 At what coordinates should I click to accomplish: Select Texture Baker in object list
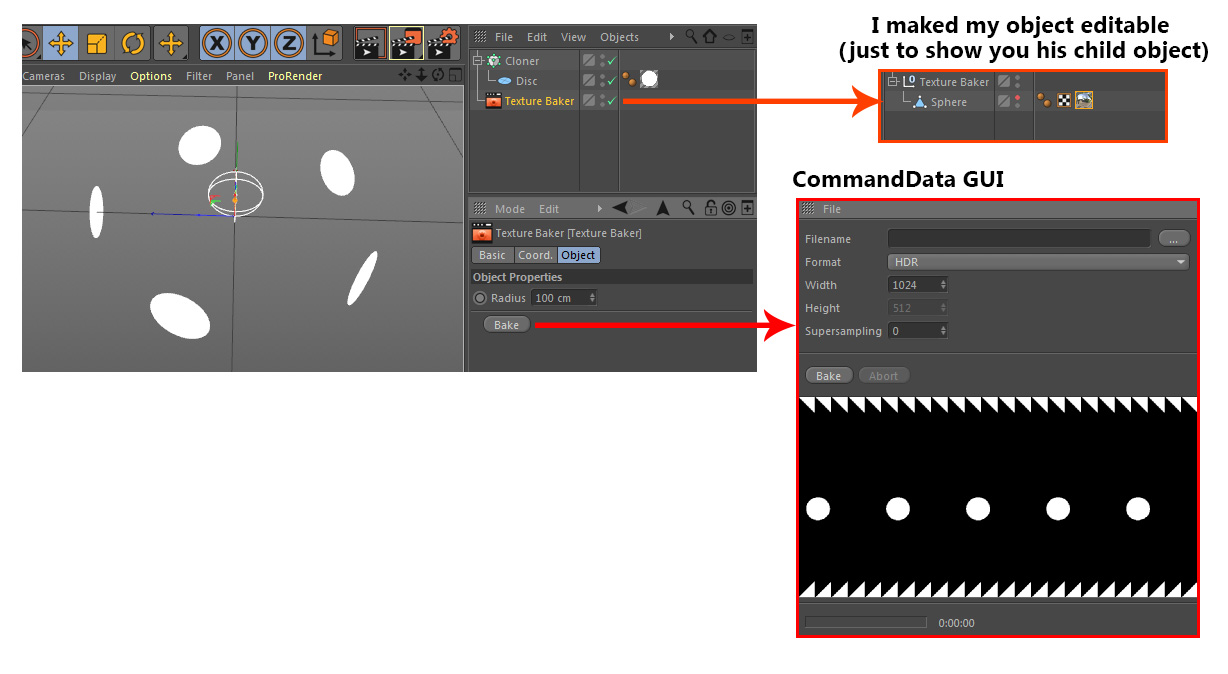tap(539, 101)
